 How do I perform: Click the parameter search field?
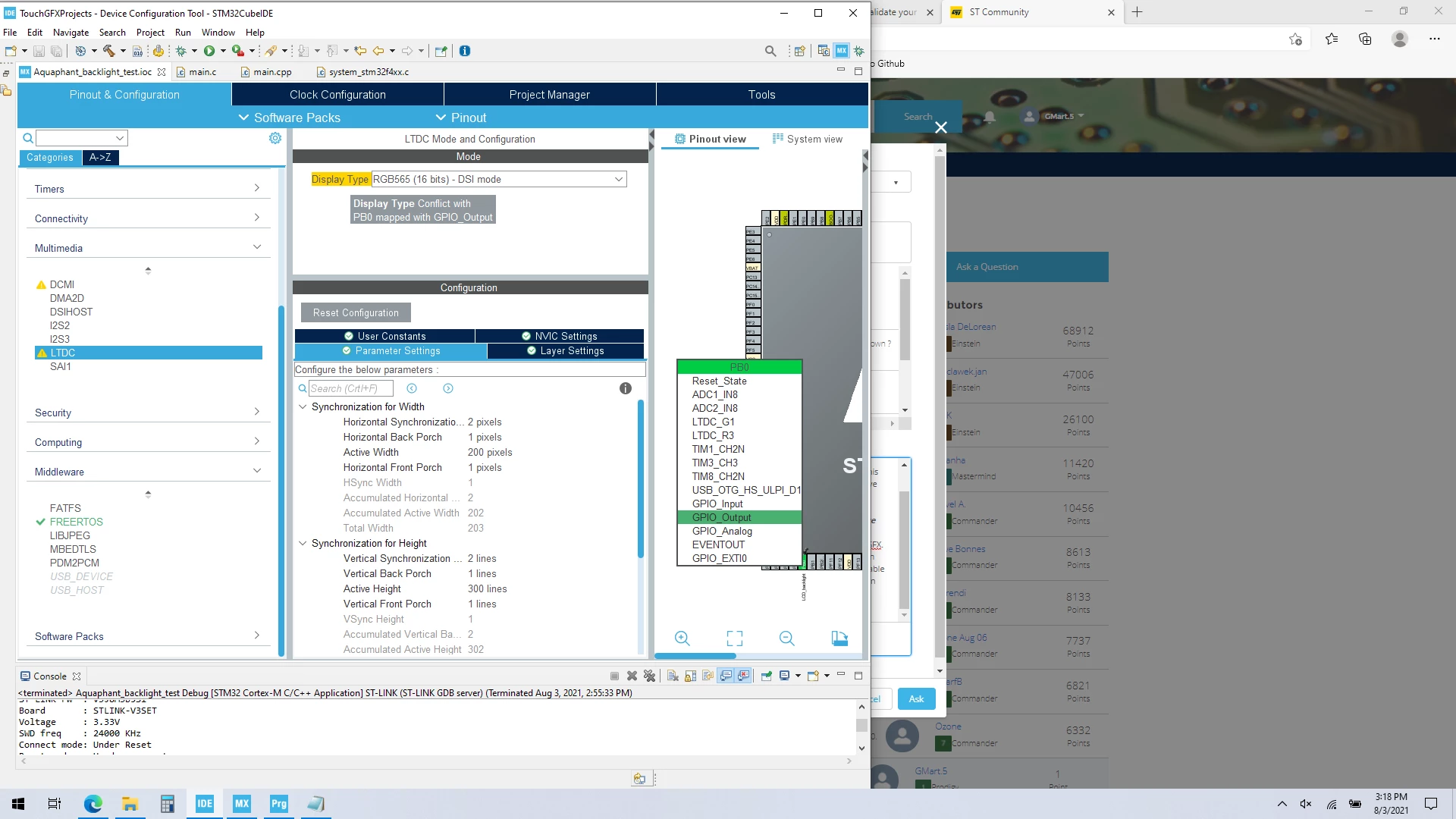[351, 388]
